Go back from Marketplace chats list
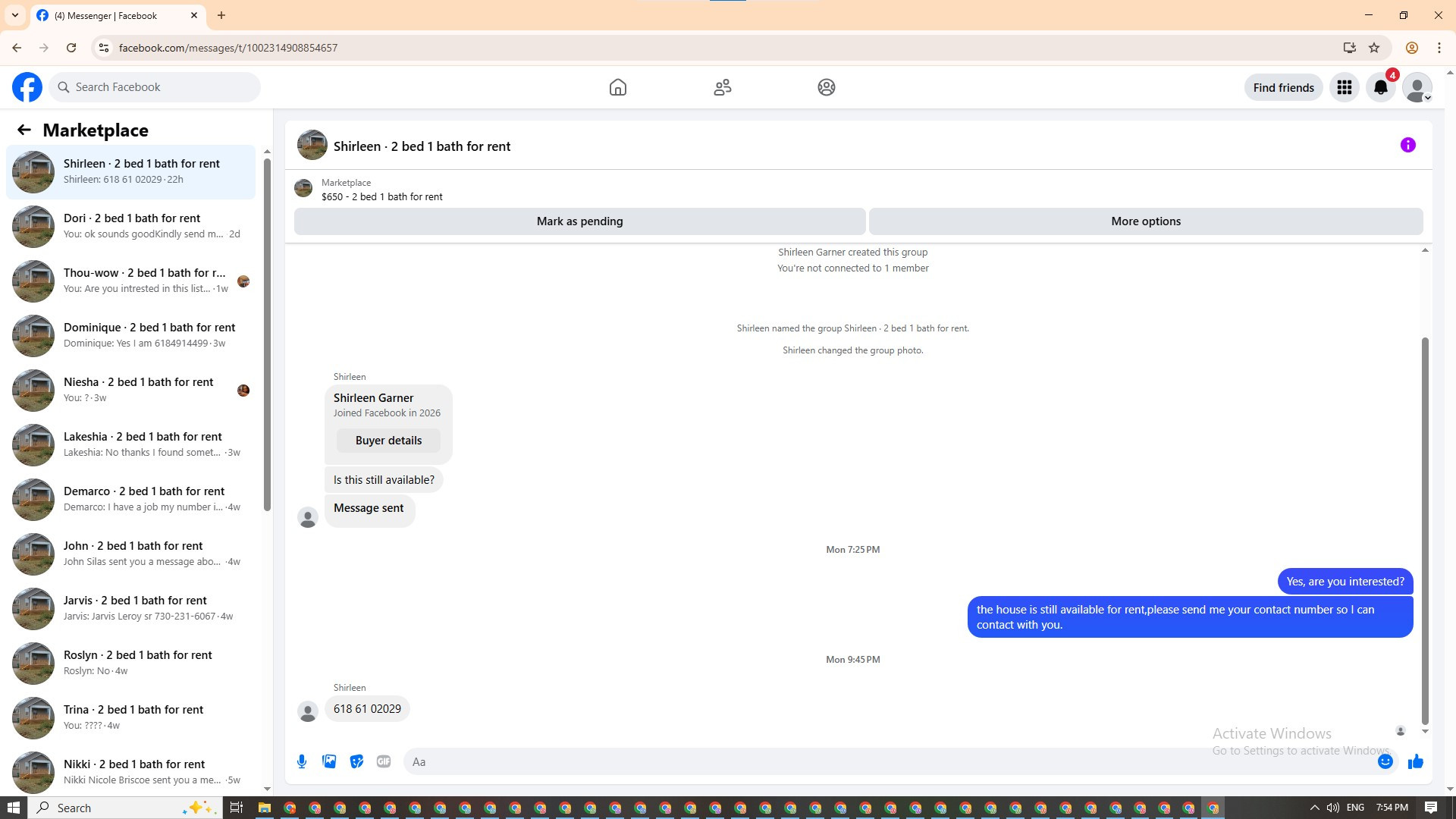Screen dimensions: 1456x819 click(x=24, y=130)
